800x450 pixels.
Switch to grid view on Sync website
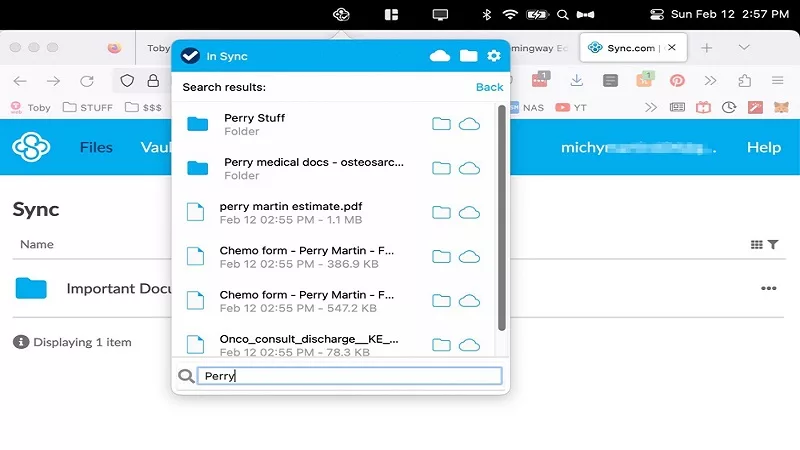click(x=757, y=245)
